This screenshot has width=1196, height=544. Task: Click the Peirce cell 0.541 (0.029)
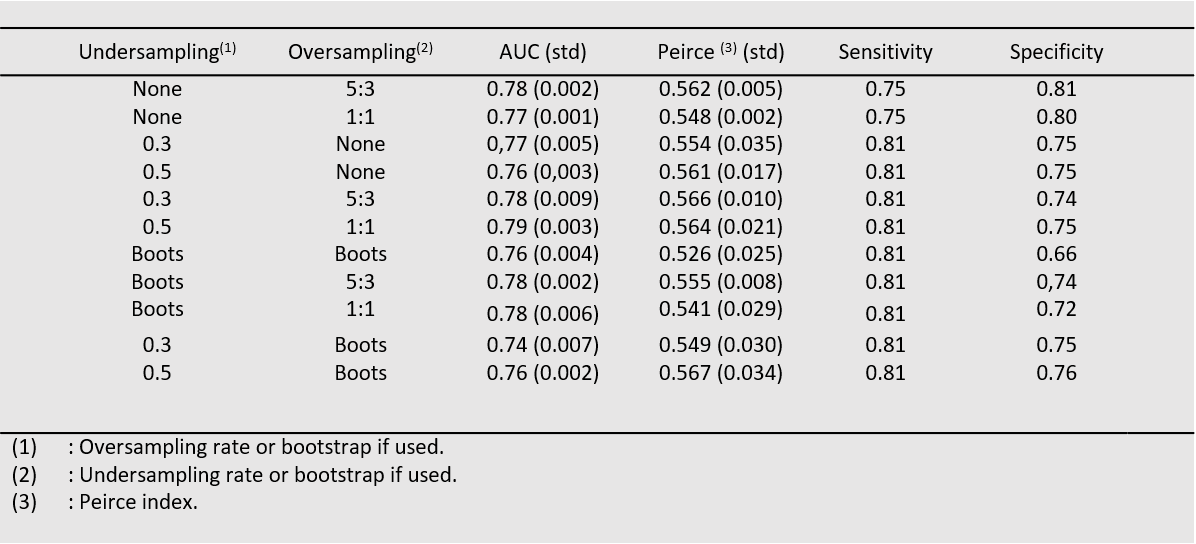click(720, 309)
